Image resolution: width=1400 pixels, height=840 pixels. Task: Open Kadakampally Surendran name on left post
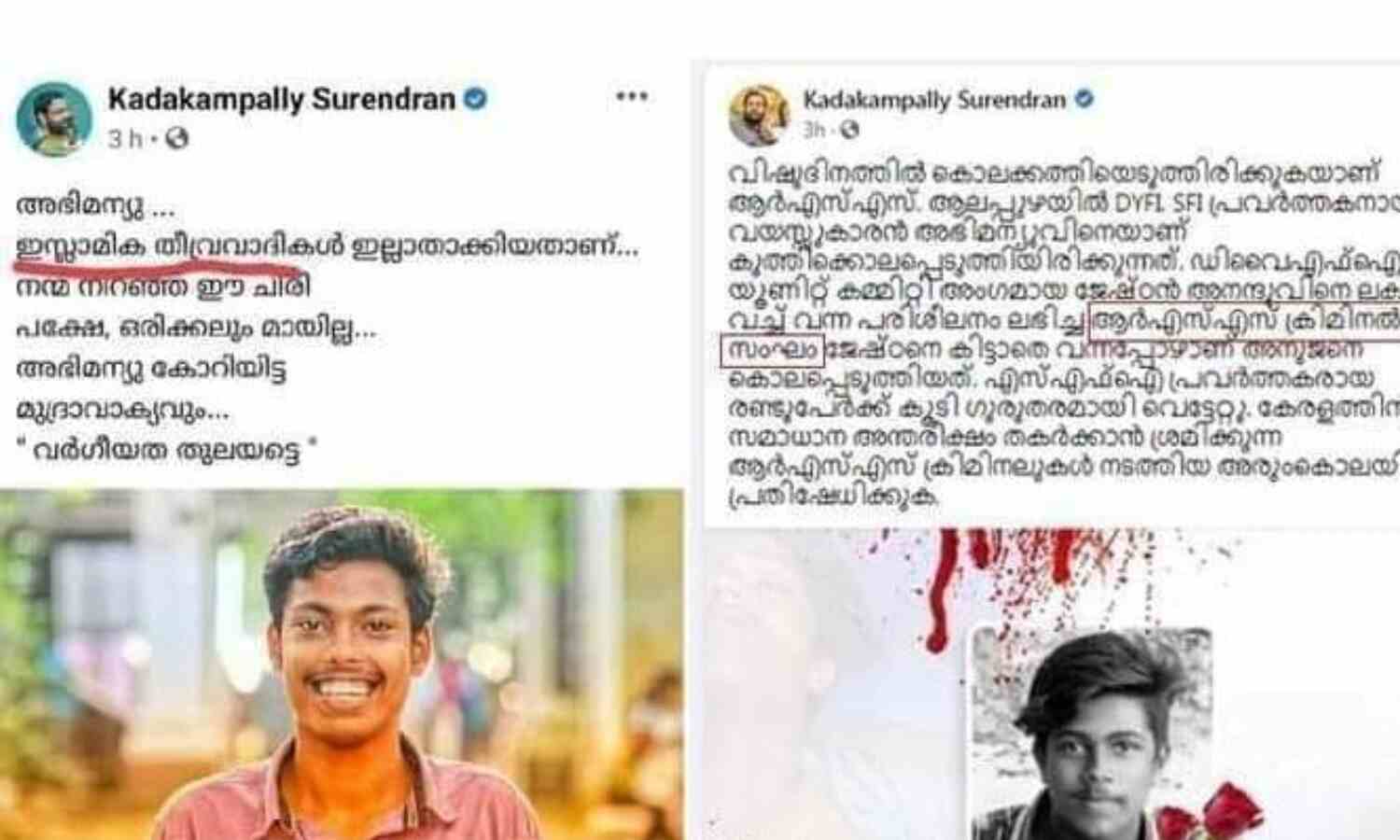point(282,98)
